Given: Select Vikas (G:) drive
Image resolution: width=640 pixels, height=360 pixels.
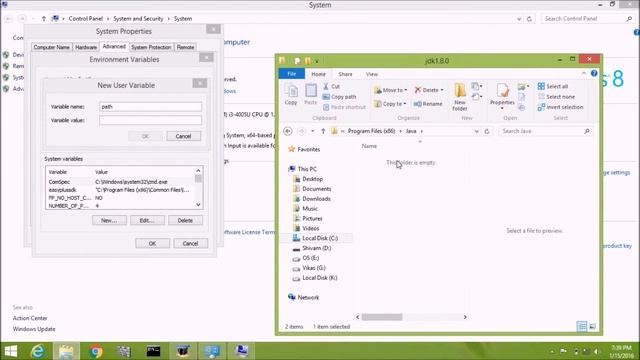Looking at the screenshot, I should [309, 268].
